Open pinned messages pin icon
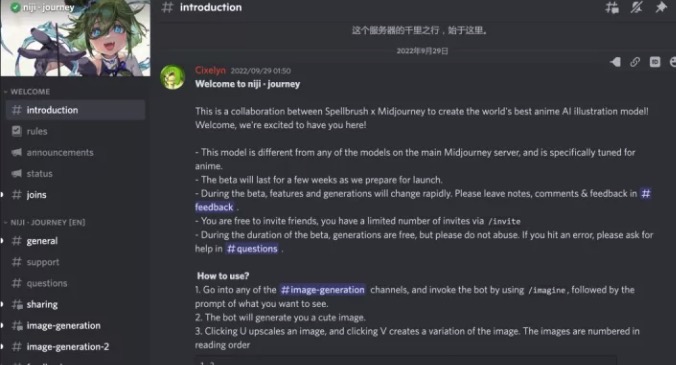 tap(661, 7)
